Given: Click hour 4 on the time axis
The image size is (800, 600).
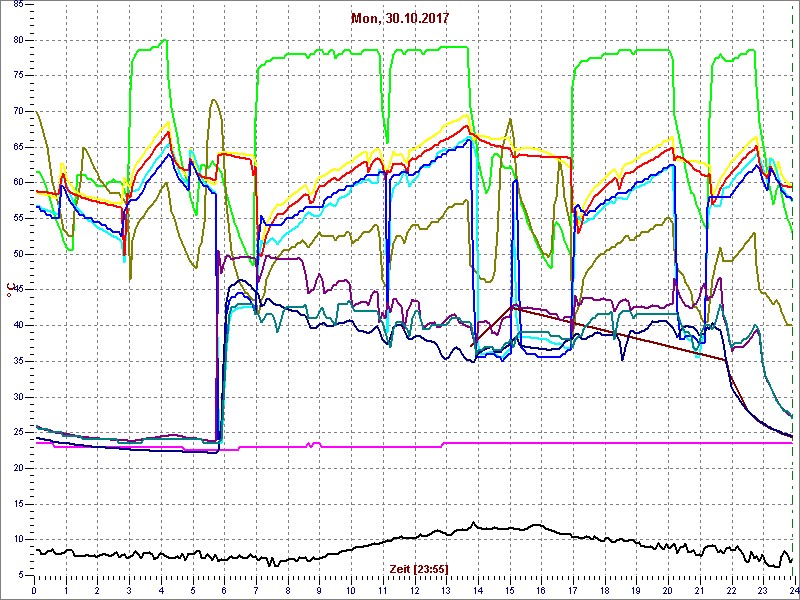Looking at the screenshot, I should [x=161, y=589].
